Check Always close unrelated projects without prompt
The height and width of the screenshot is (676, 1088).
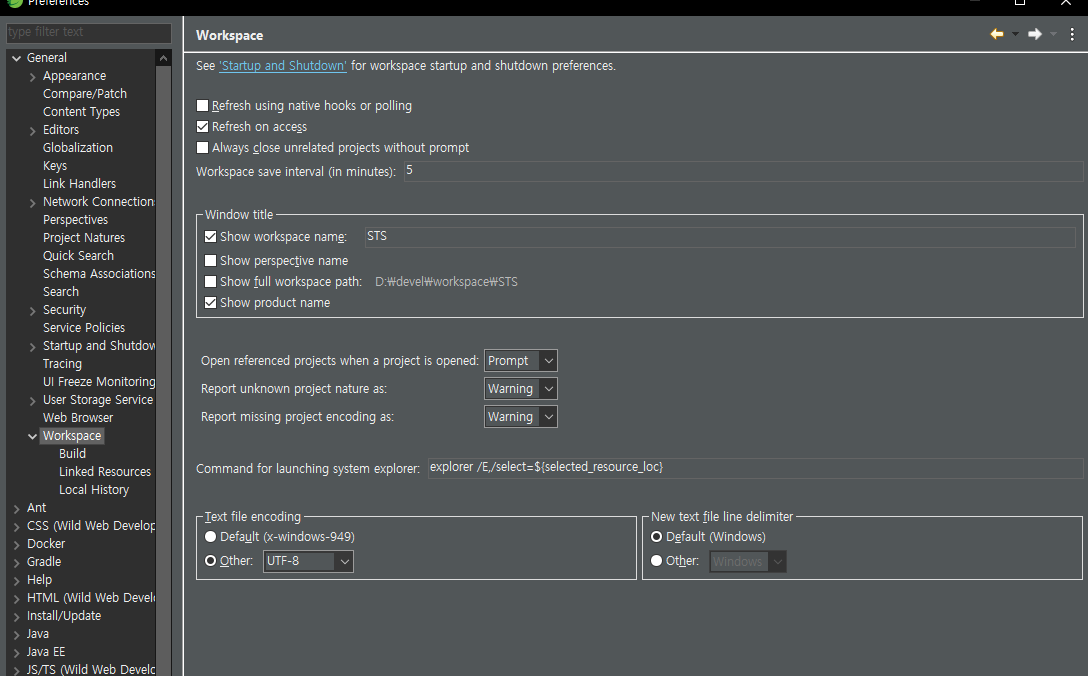(203, 147)
